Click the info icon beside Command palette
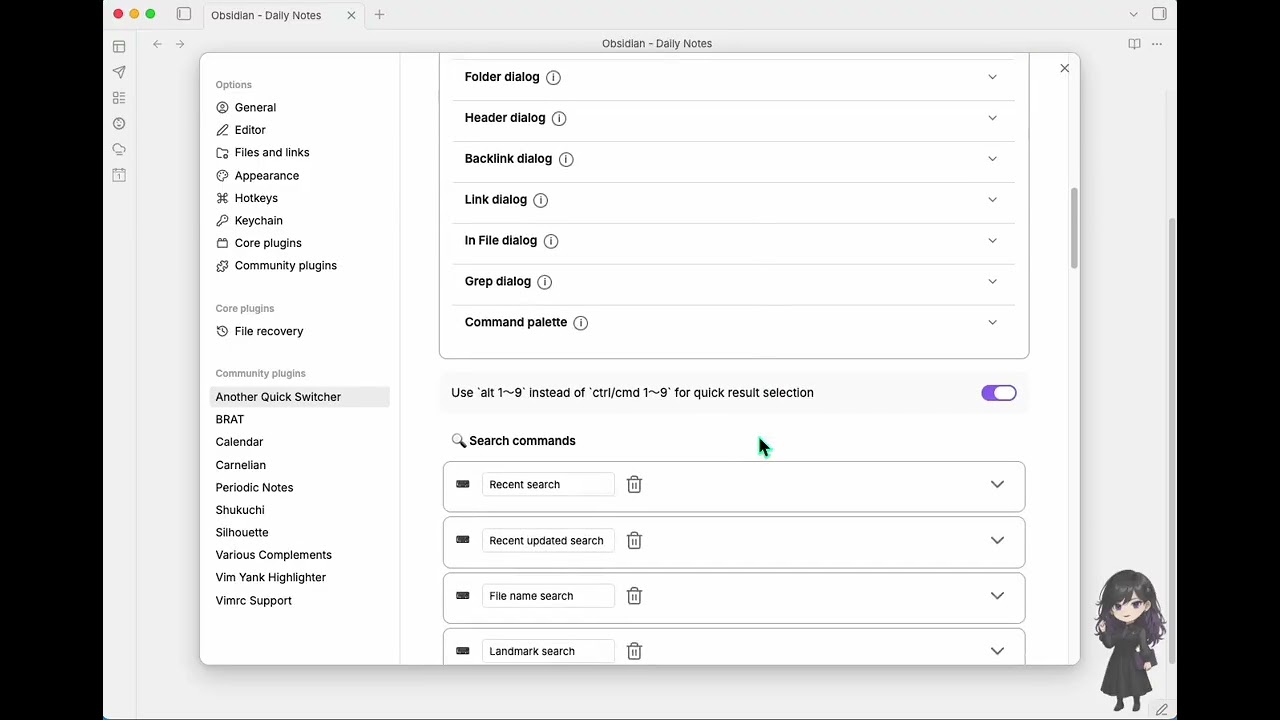The width and height of the screenshot is (1280, 720). coord(581,323)
